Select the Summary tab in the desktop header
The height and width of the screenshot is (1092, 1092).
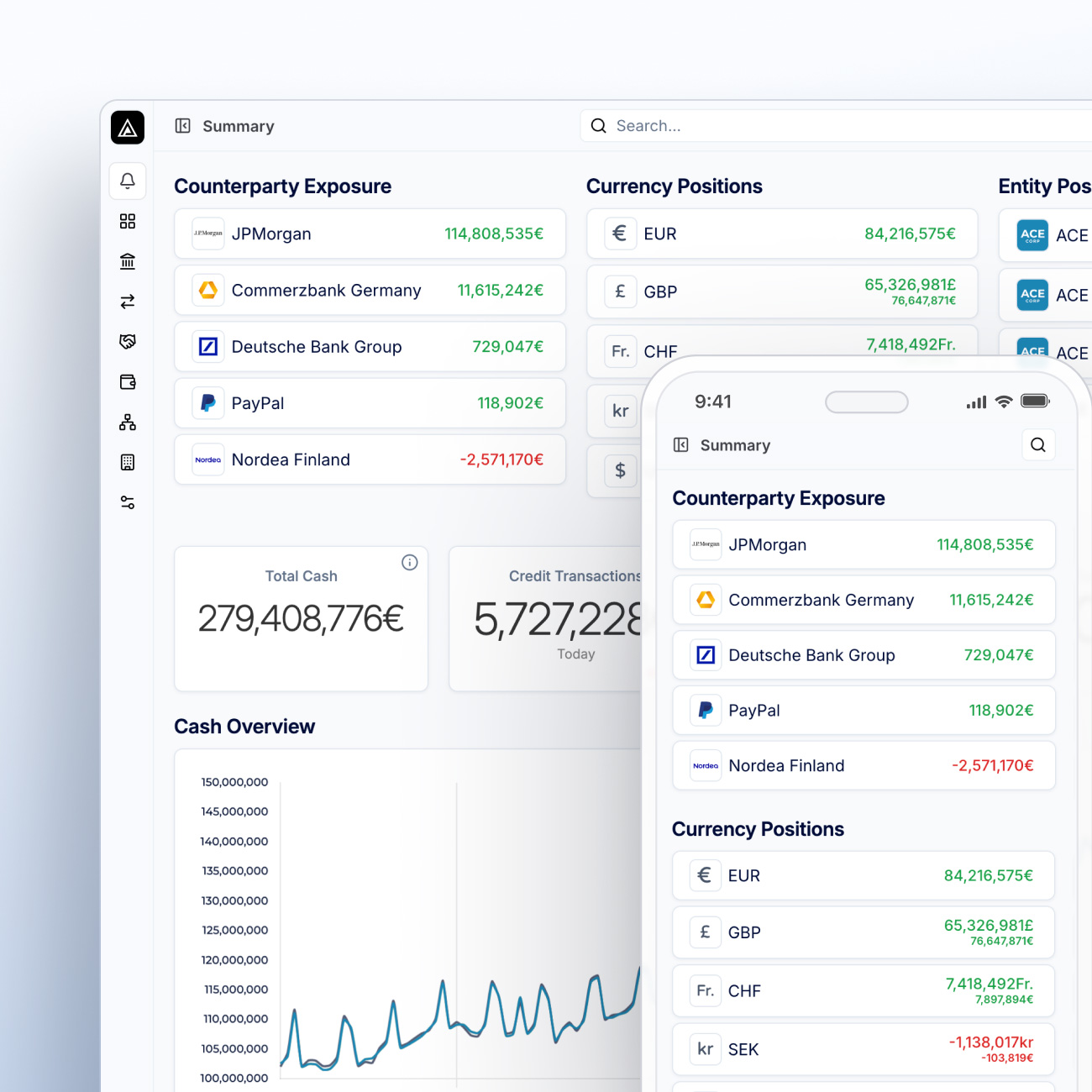238,126
